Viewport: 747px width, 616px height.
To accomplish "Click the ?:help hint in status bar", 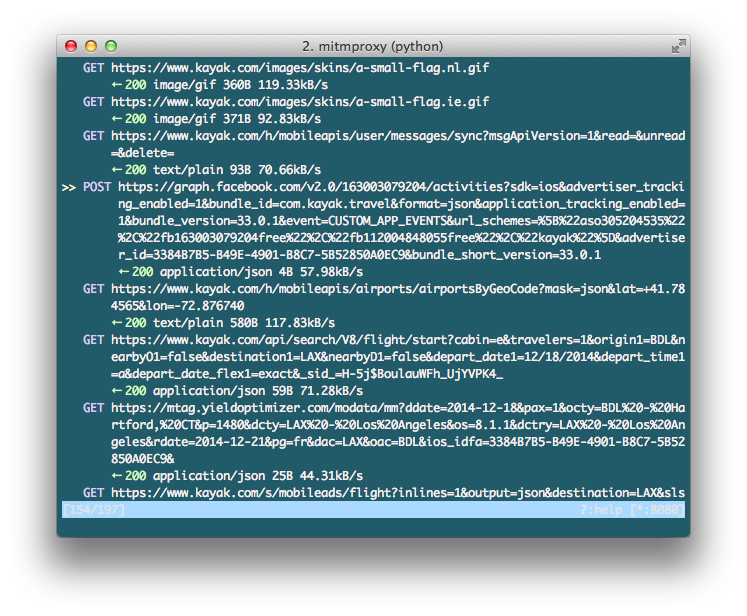I will click(601, 510).
